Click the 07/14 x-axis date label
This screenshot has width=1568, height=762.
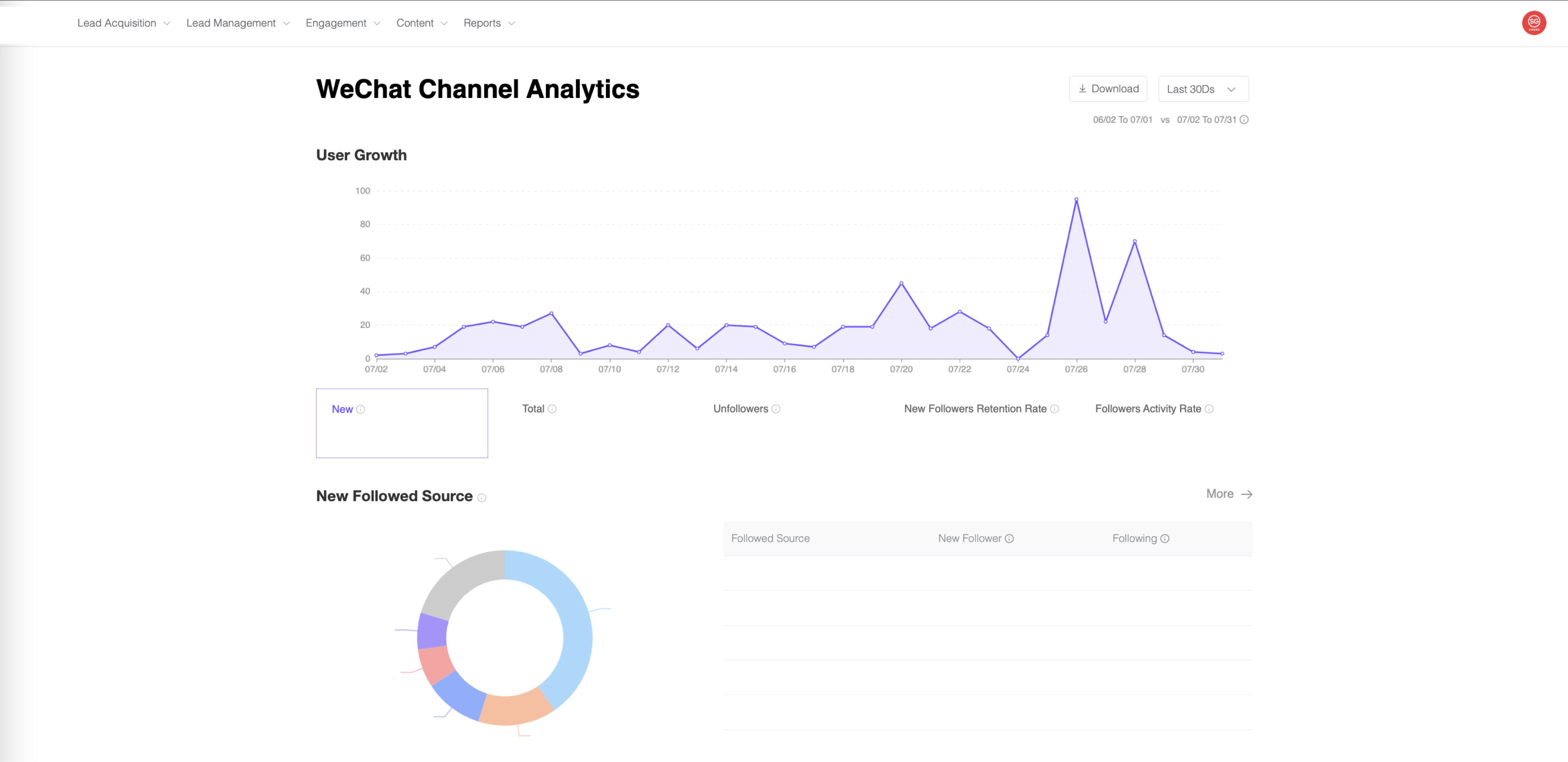(726, 370)
